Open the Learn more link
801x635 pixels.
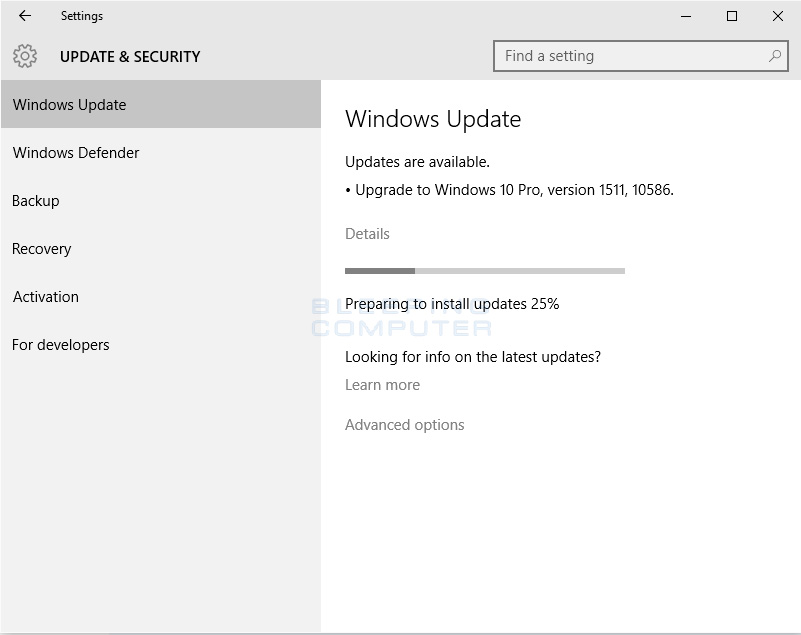click(x=382, y=384)
